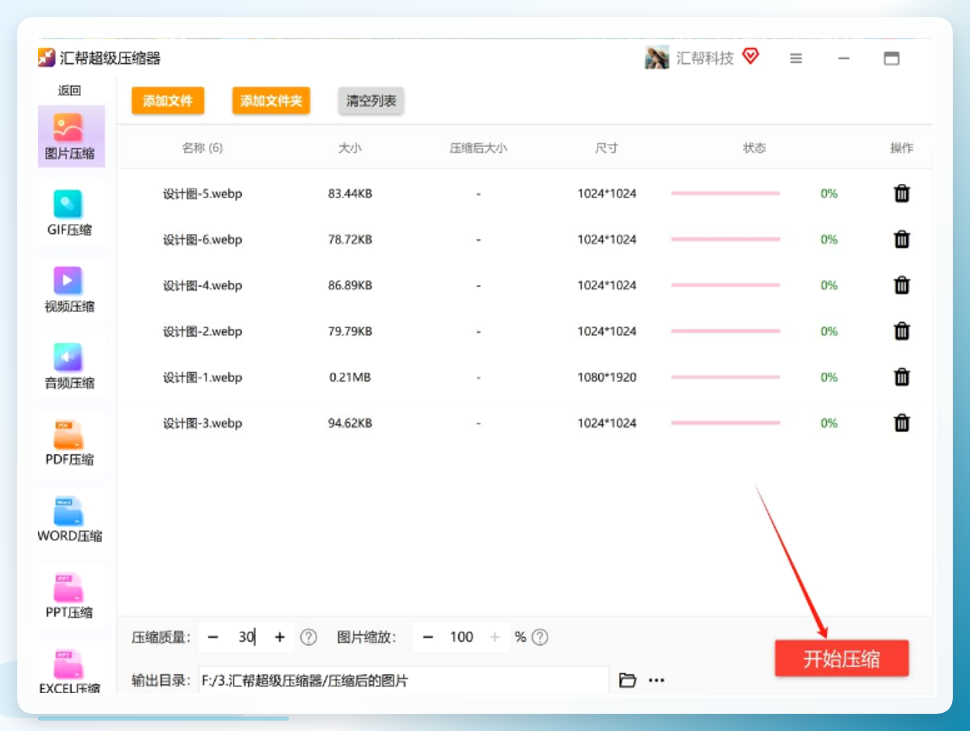Increase image scale with plus button
Screen dimensions: 970x731
(x=494, y=637)
